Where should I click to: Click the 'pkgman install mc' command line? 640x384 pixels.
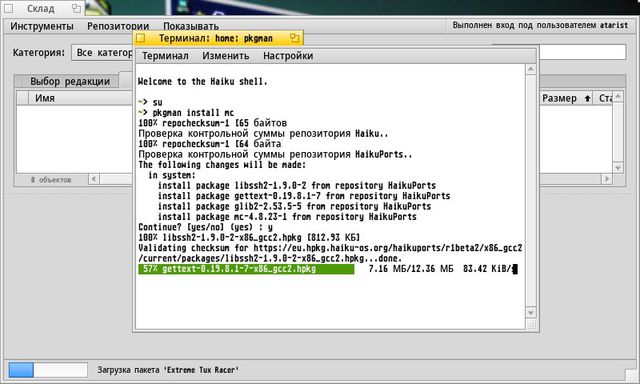pos(186,113)
